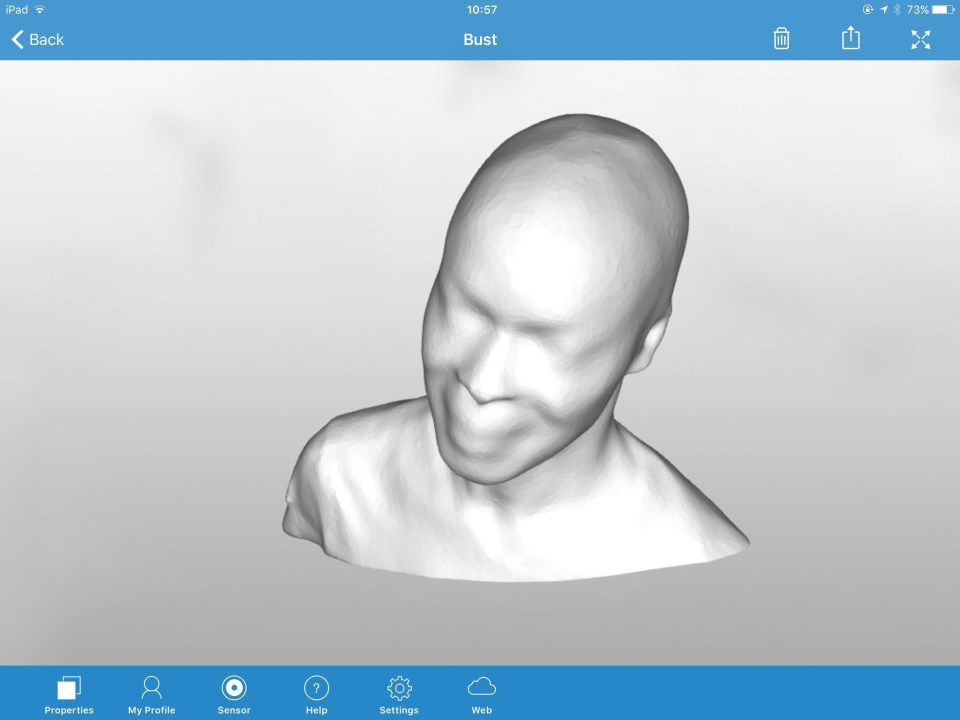The image size is (960, 720).
Task: Tap the battery indicator in the status bar
Action: (x=943, y=9)
